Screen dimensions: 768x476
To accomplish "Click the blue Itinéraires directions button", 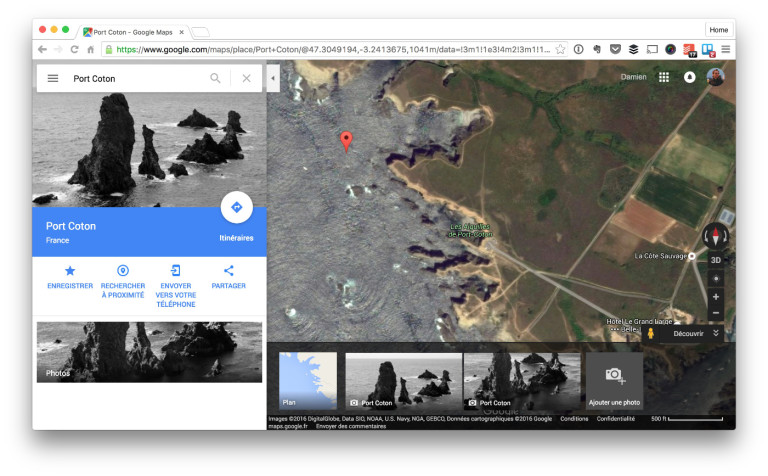I will tap(236, 208).
